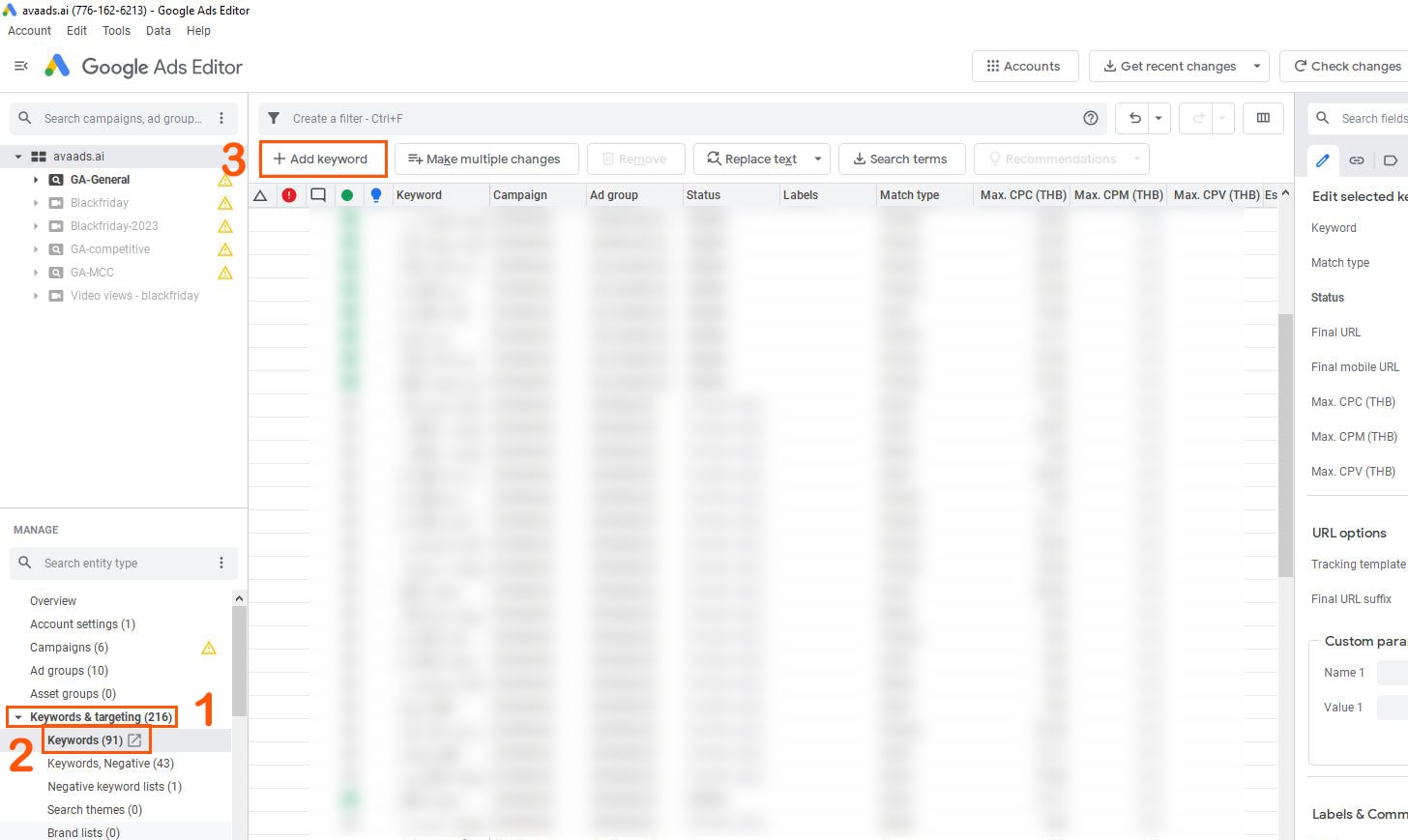Viewport: 1408px width, 840px height.
Task: Click the Search terms button
Action: pos(900,159)
